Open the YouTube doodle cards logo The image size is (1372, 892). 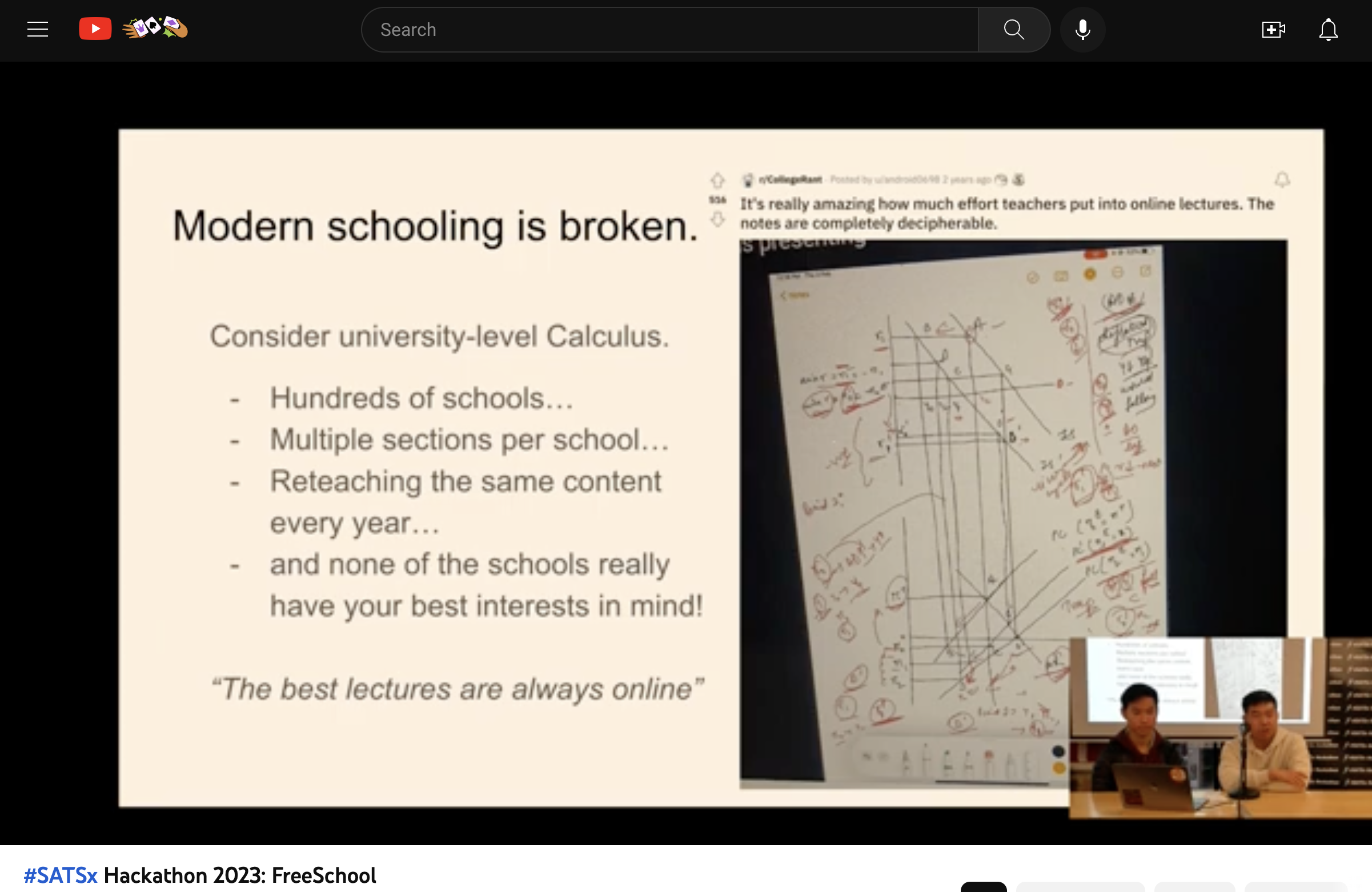point(155,27)
